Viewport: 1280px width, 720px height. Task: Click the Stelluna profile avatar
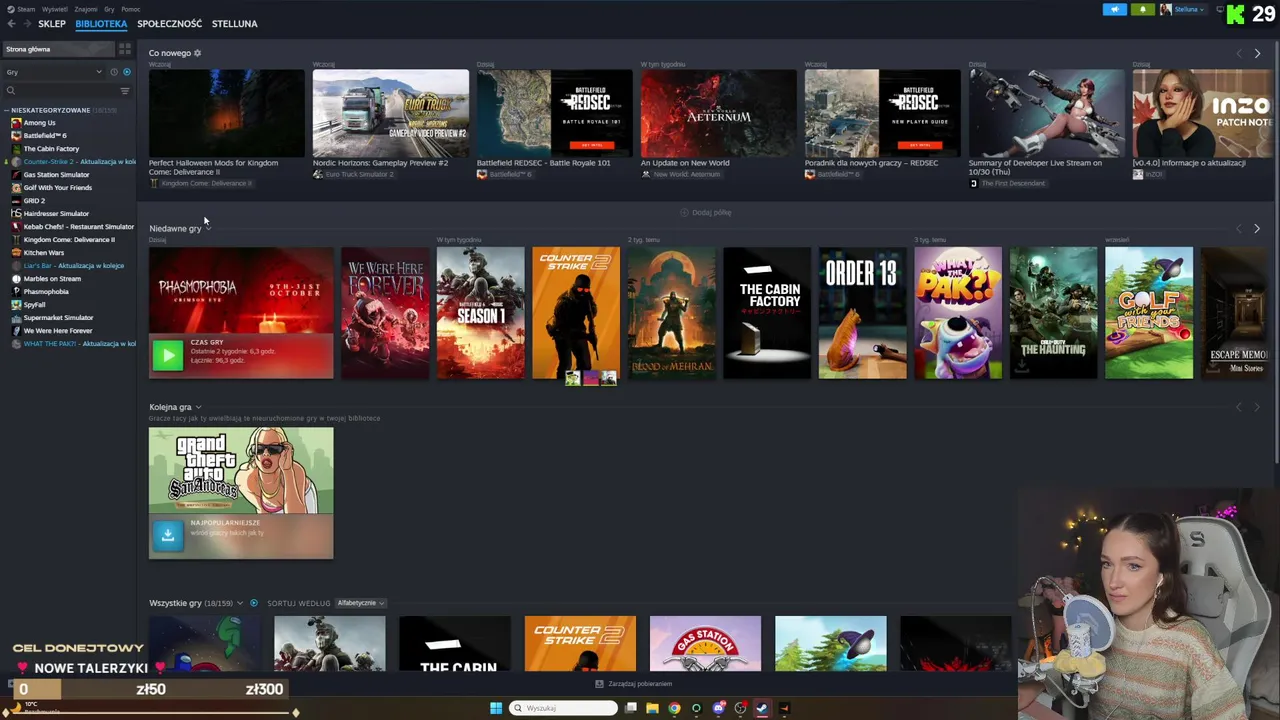tap(1166, 9)
